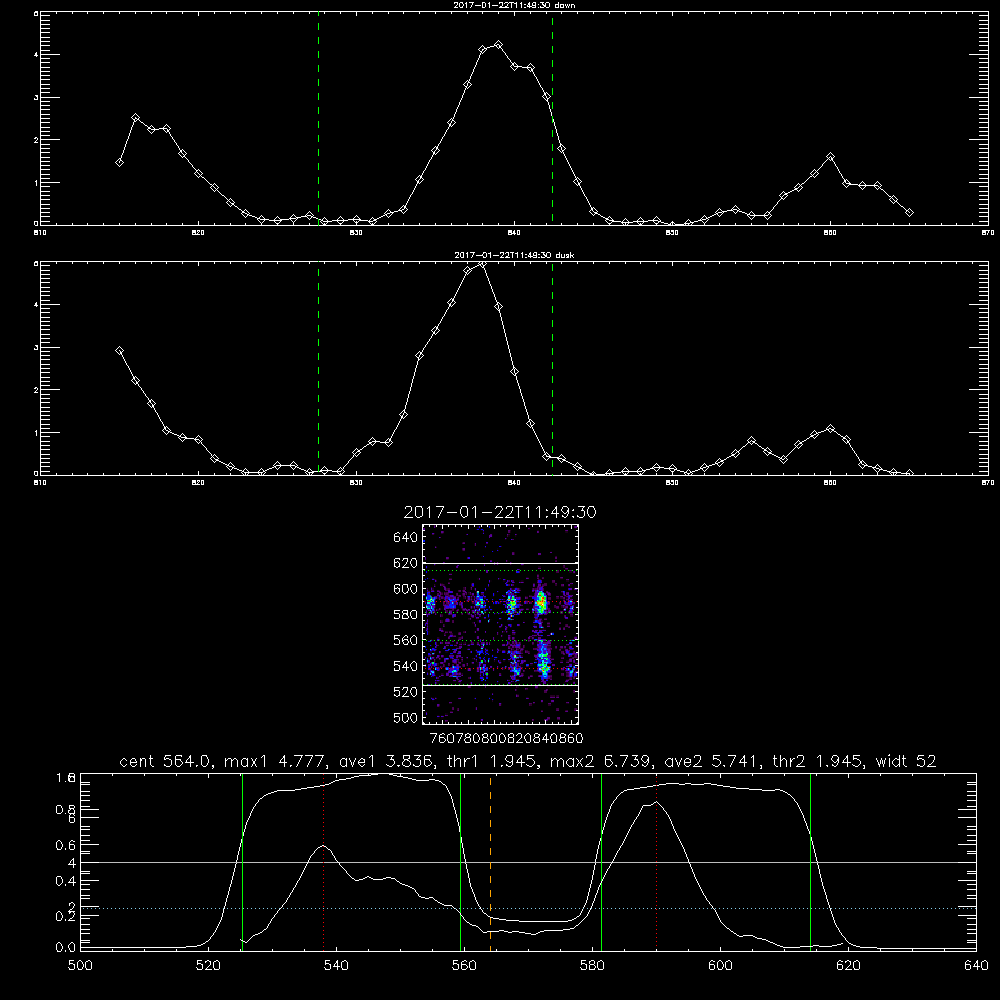The height and width of the screenshot is (1000, 1000).
Task: Click the "2017-01-22T11:49:30 dusk" plot title
Action: [514, 255]
